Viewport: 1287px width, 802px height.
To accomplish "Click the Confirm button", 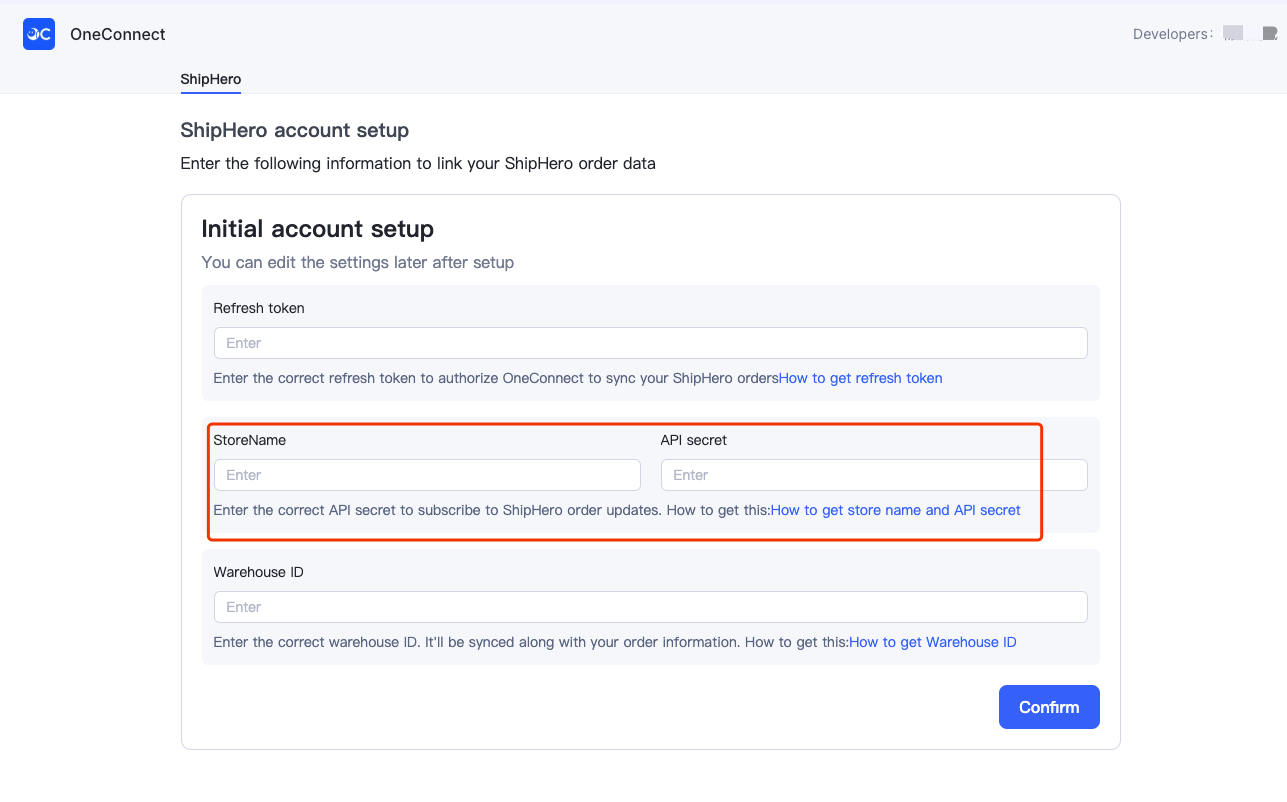I will (x=1049, y=707).
